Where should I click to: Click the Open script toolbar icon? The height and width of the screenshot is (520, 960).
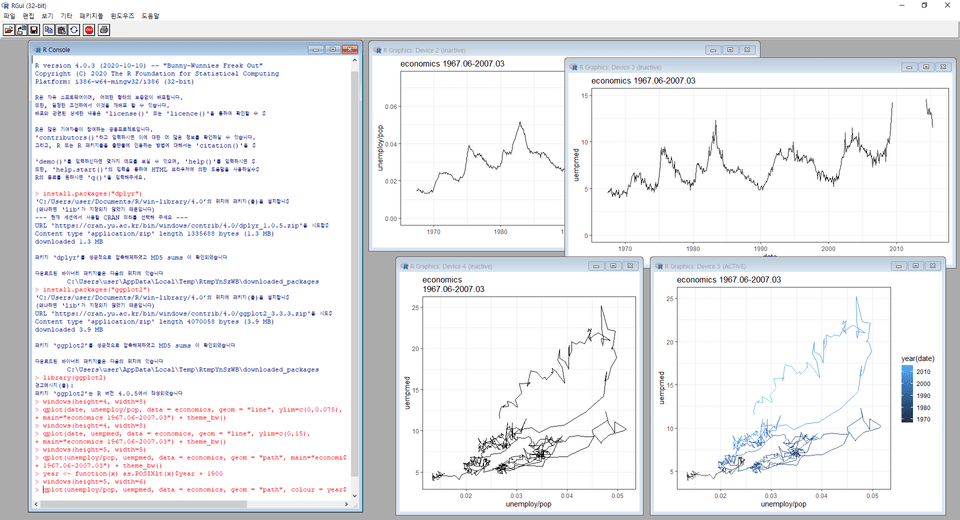click(x=9, y=30)
